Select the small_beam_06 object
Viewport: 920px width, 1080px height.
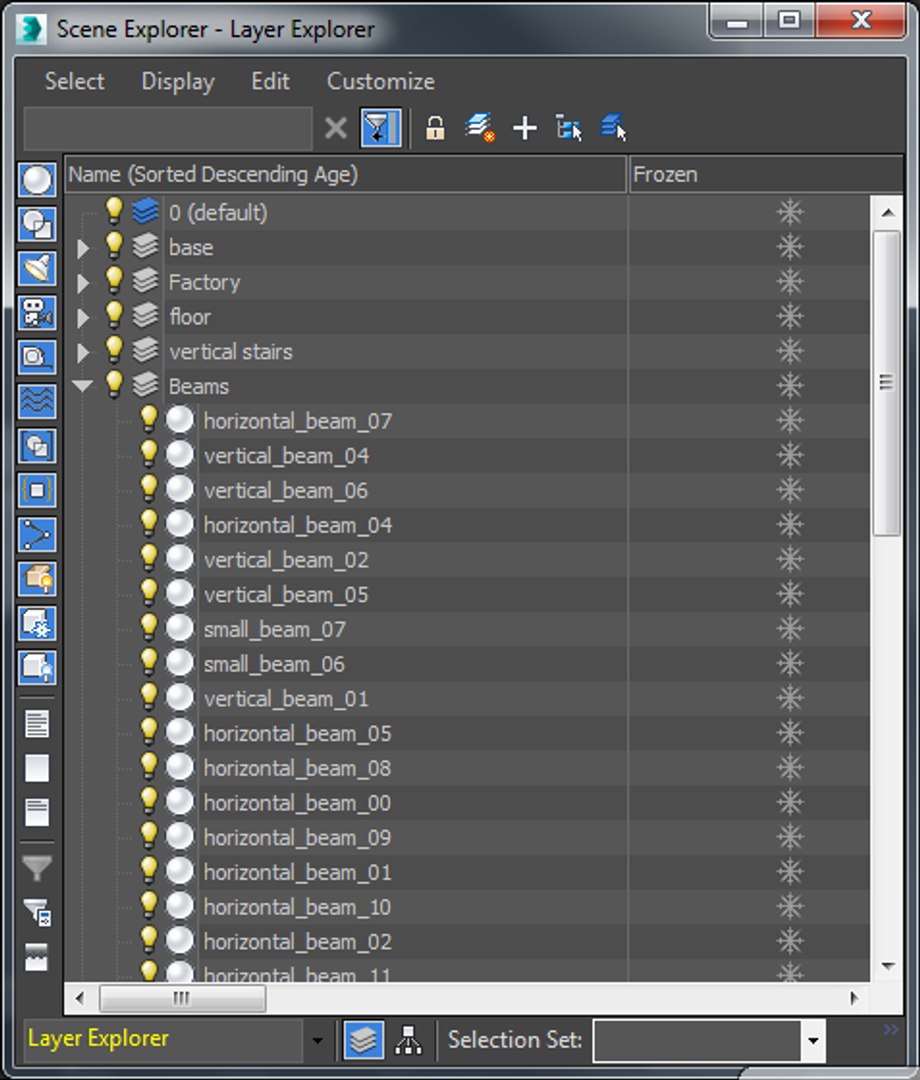click(x=274, y=664)
